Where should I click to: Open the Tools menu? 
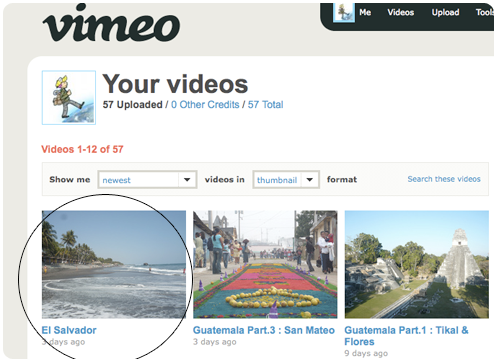point(485,12)
